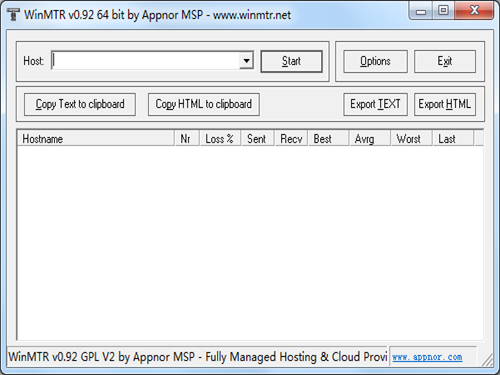This screenshot has width=500, height=375.
Task: Focus the Host input field
Action: pos(146,61)
